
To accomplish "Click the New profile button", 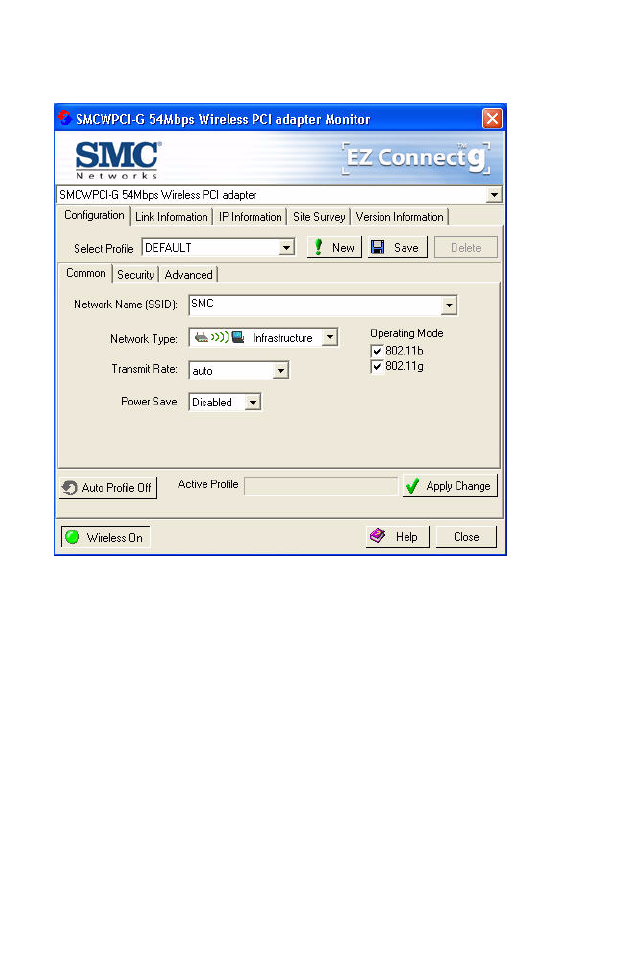I will tap(334, 247).
